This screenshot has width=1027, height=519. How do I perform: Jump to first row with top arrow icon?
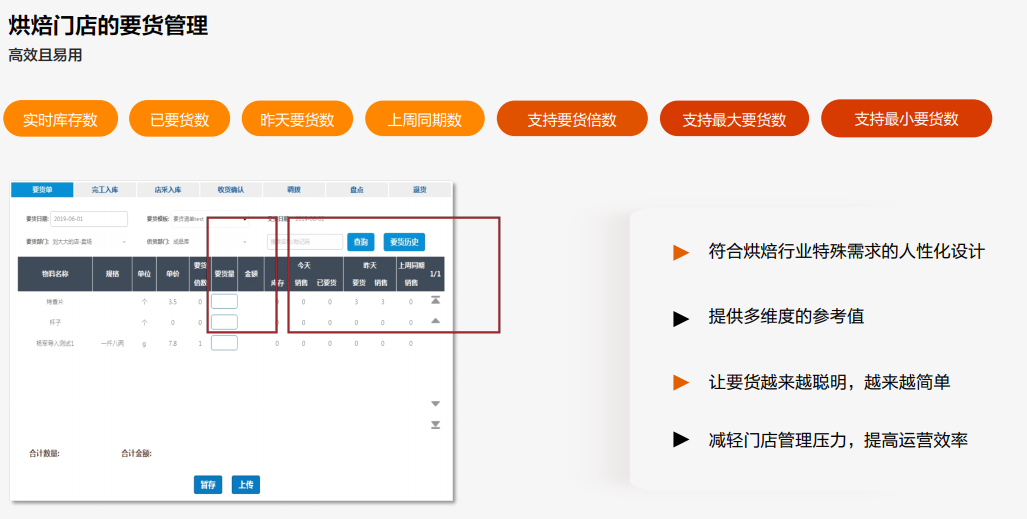pyautogui.click(x=435, y=300)
